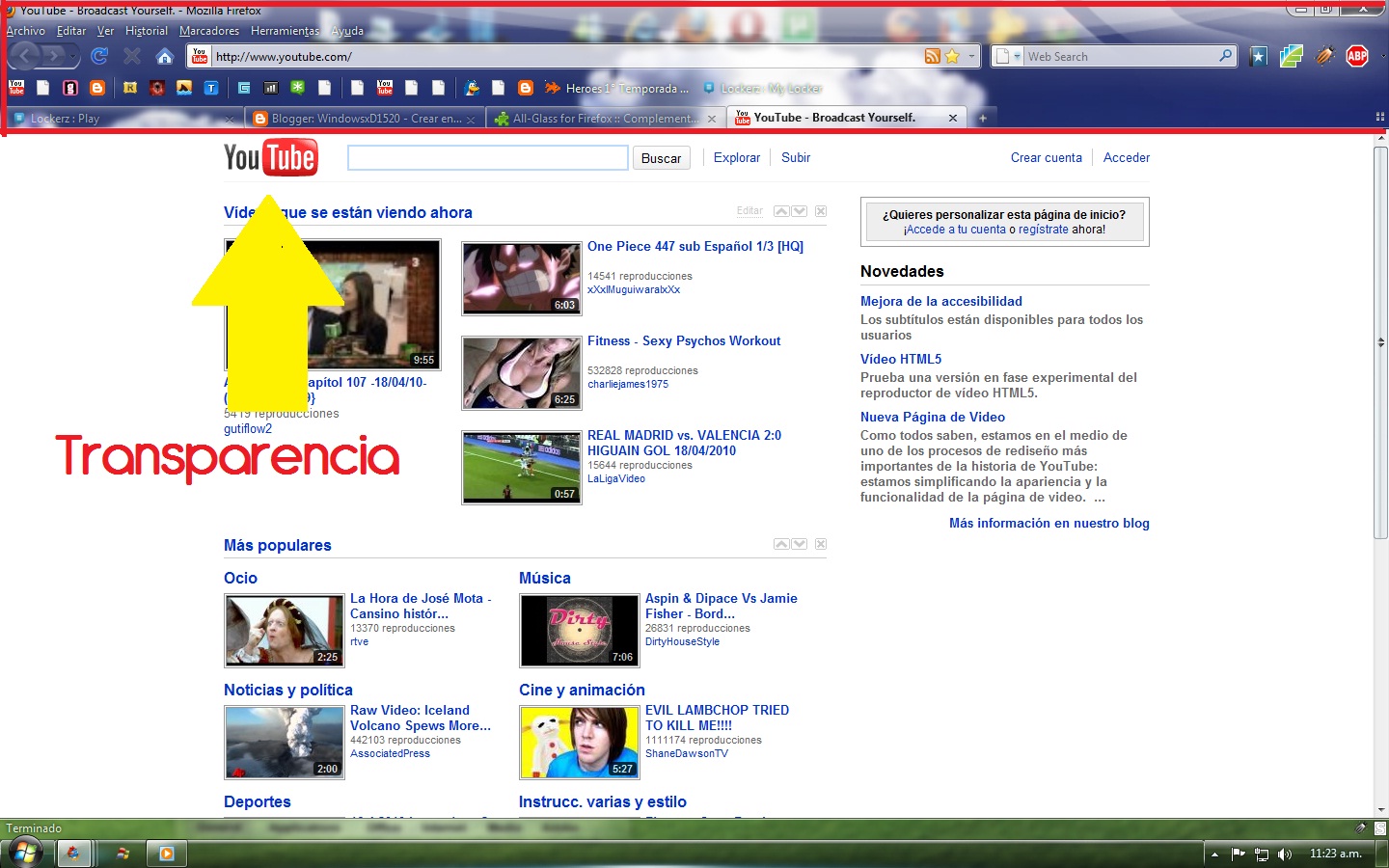Switch to the All-Glass for Firefox tab
The width and height of the screenshot is (1389, 868).
click(x=605, y=119)
